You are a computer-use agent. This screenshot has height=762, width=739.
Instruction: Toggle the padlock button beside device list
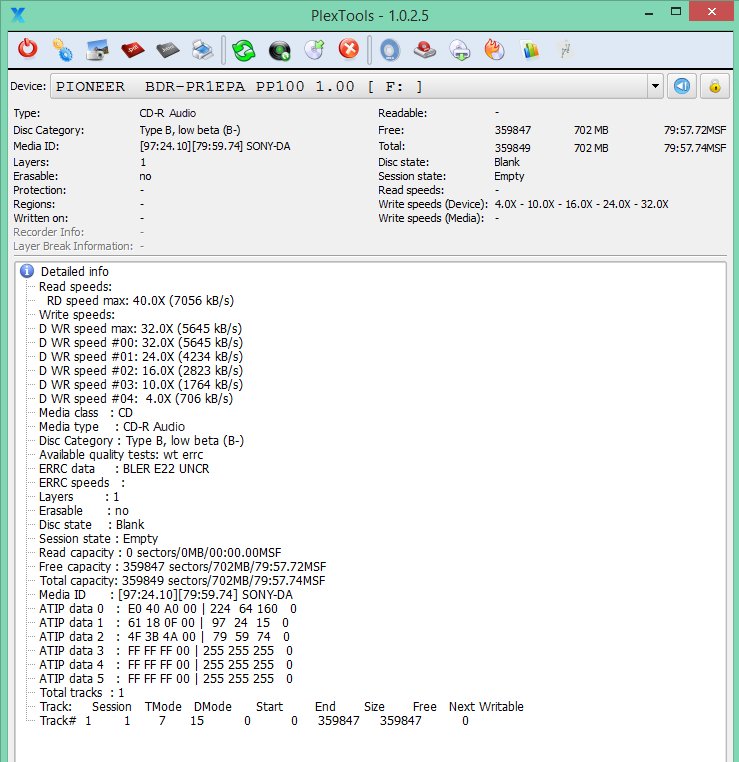[714, 86]
